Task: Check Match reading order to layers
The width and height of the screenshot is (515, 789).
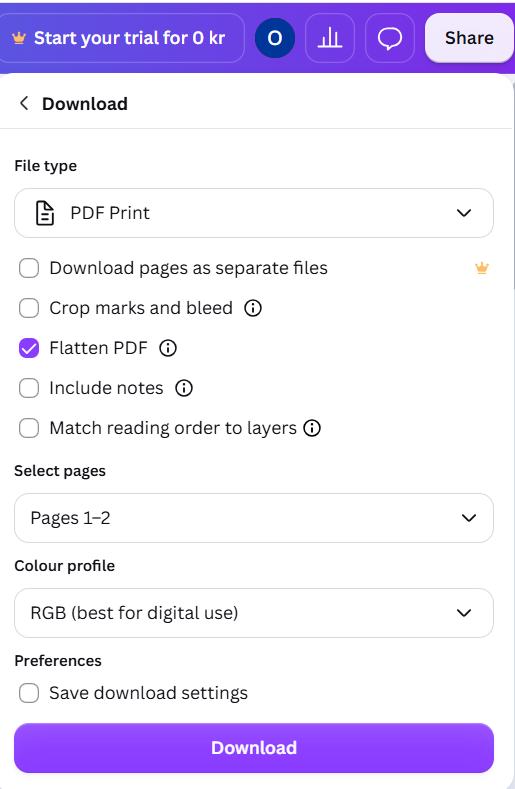Action: click(29, 428)
